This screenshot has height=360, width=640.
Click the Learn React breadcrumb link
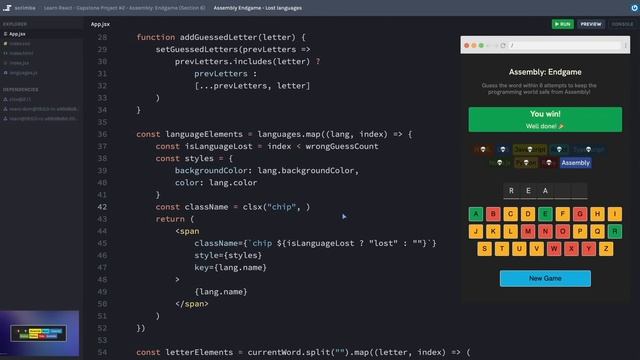124,8
